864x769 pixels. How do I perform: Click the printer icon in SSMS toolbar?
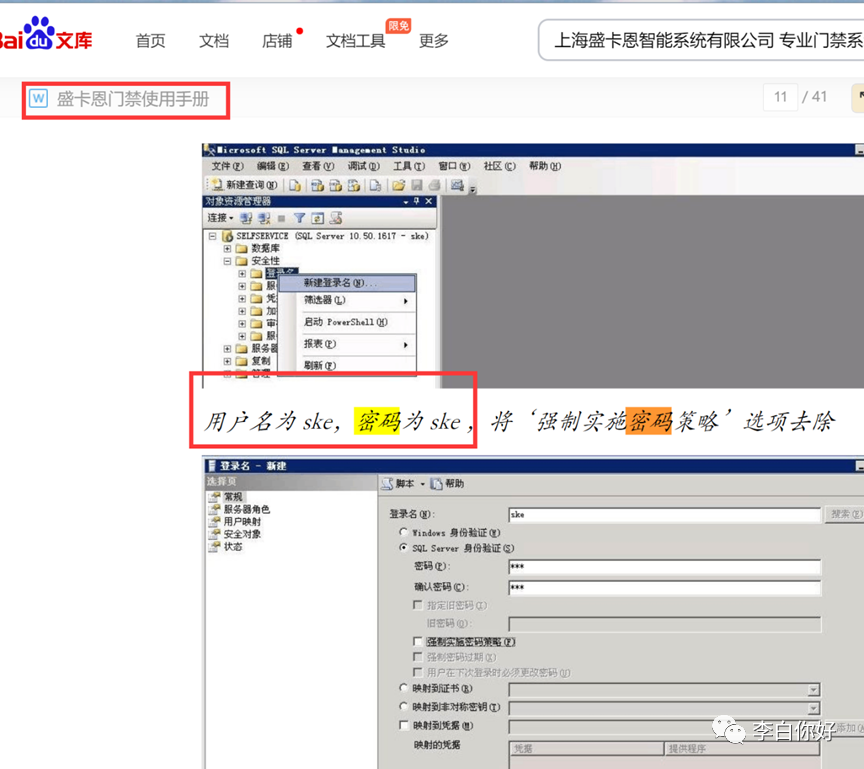coord(434,186)
